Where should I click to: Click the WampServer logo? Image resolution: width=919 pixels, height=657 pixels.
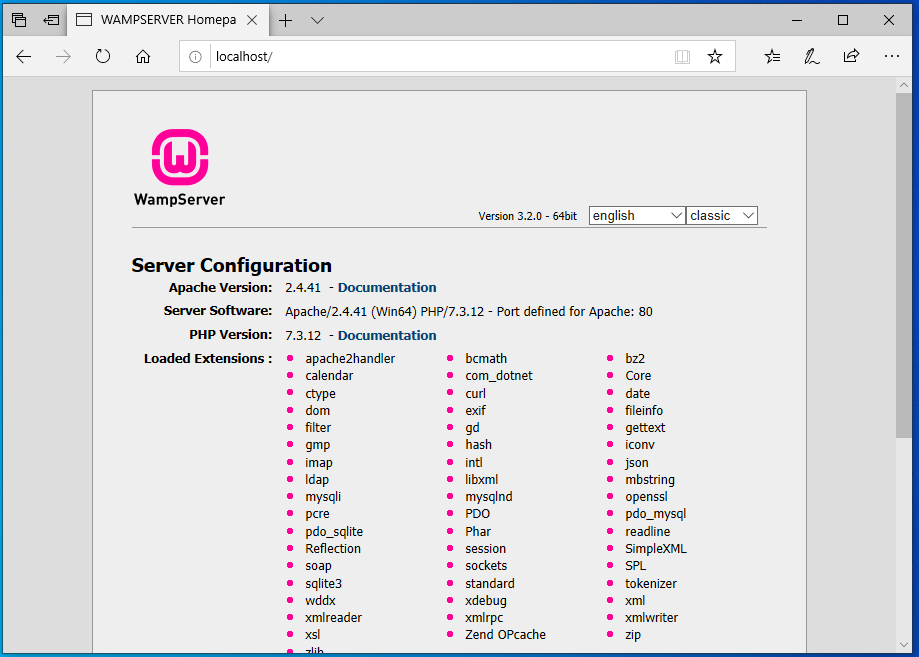click(180, 168)
